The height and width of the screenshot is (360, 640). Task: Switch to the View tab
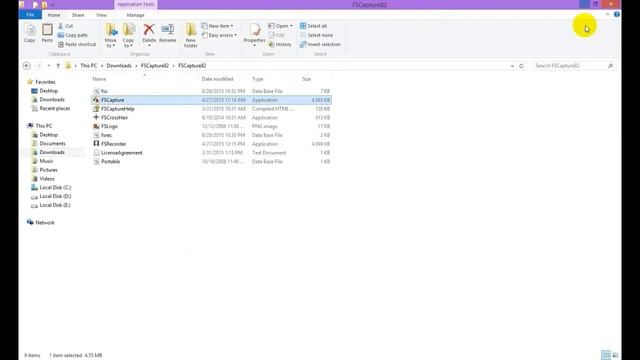click(101, 15)
